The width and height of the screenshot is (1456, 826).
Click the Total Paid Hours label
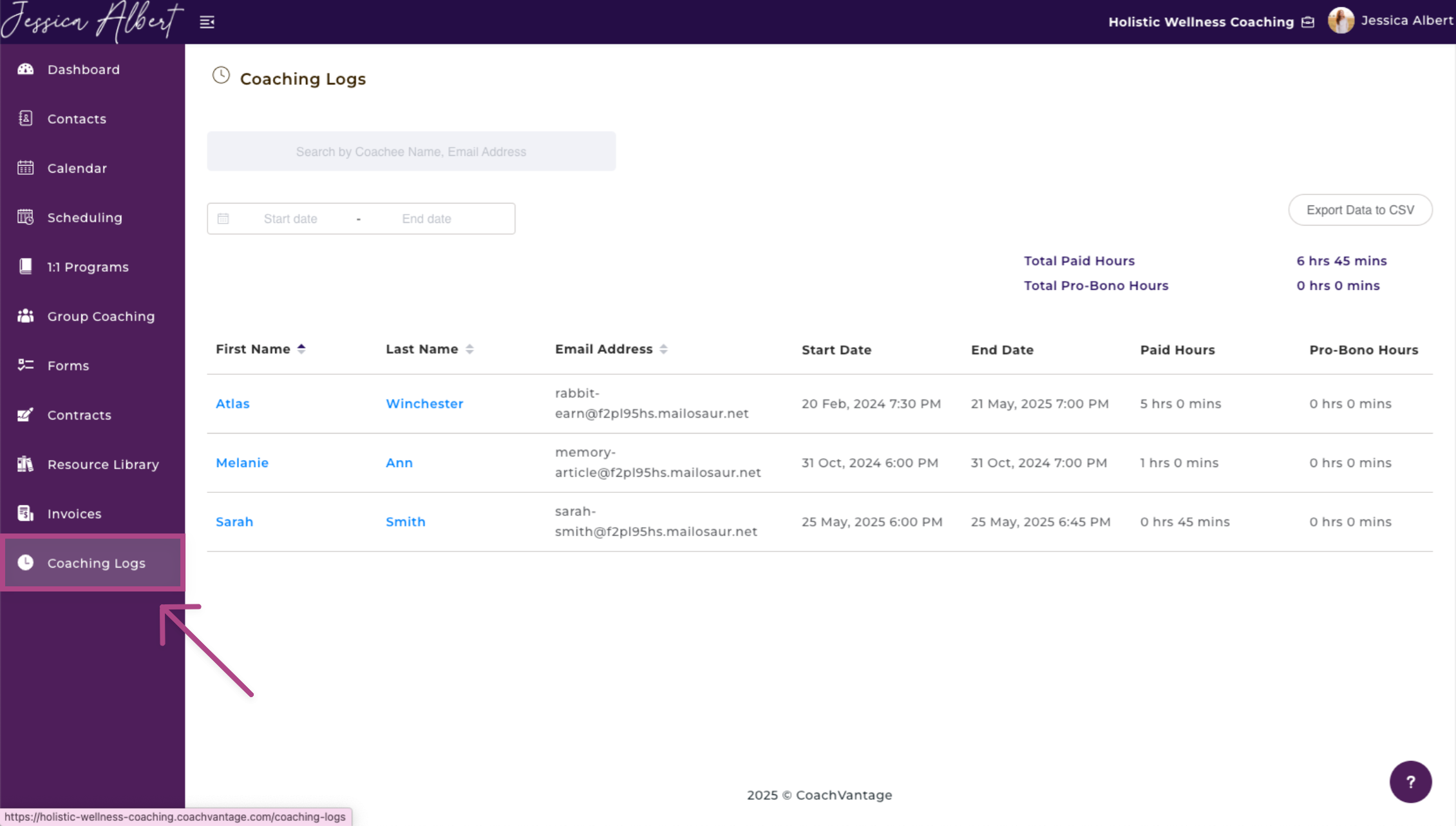point(1079,261)
